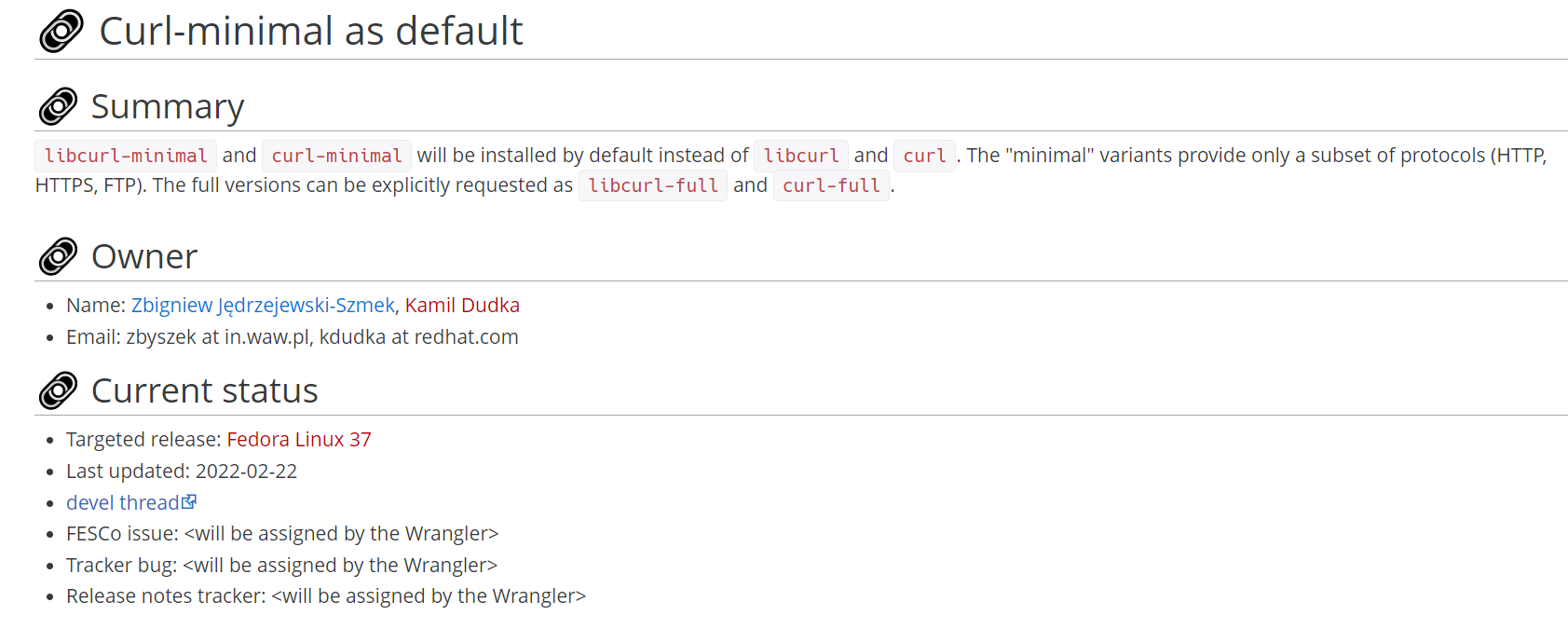This screenshot has height=629, width=1568.
Task: Click the anchor icon beside Curl-minimal as default
Action: [x=61, y=31]
